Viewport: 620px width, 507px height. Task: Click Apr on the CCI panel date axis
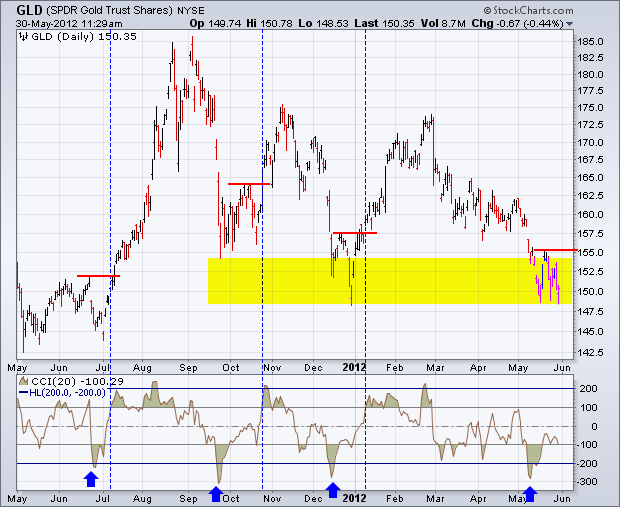click(x=478, y=498)
